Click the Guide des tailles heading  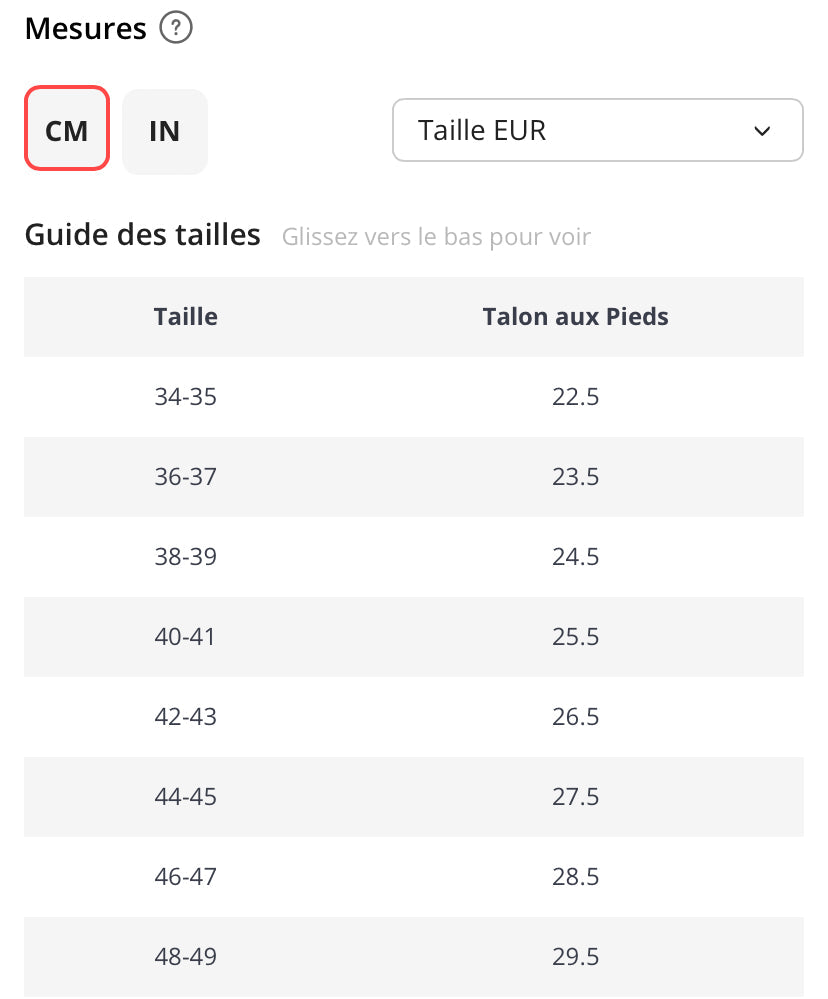[x=142, y=234]
